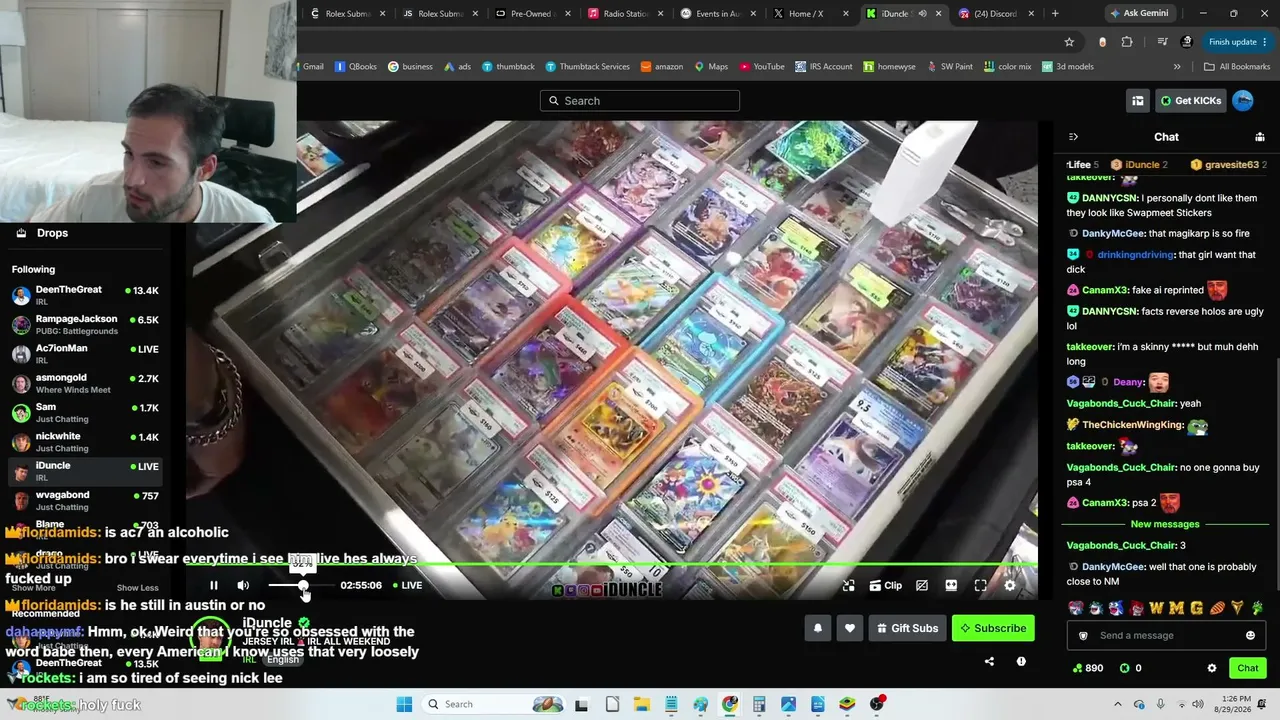Click the Get KICKs button

pyautogui.click(x=1191, y=101)
